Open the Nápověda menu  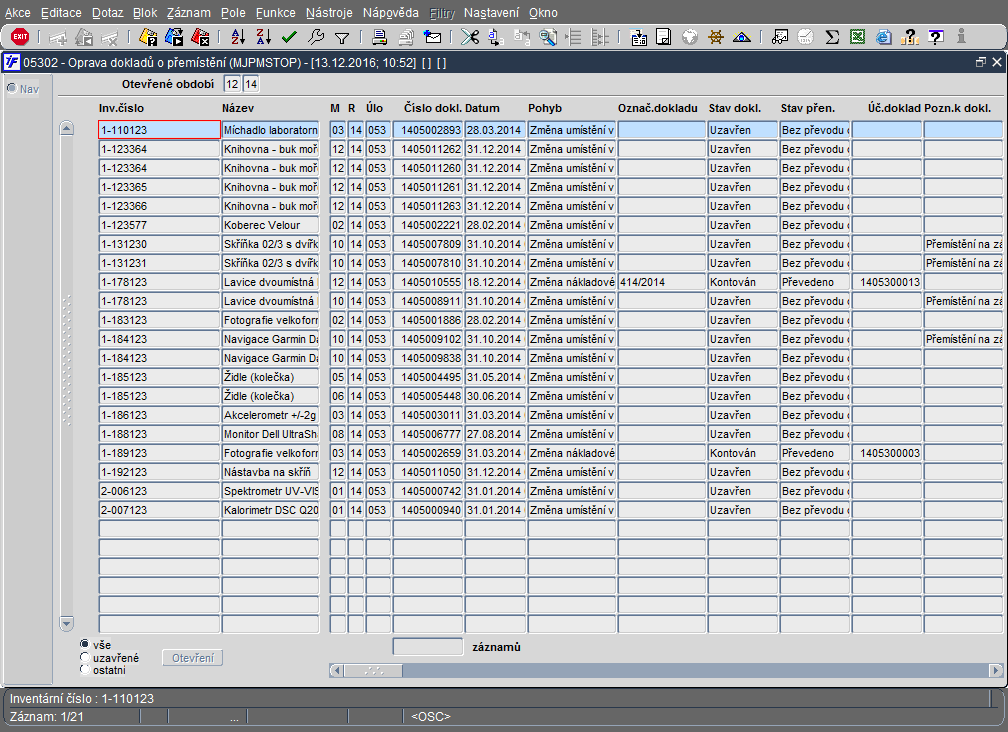(x=391, y=12)
